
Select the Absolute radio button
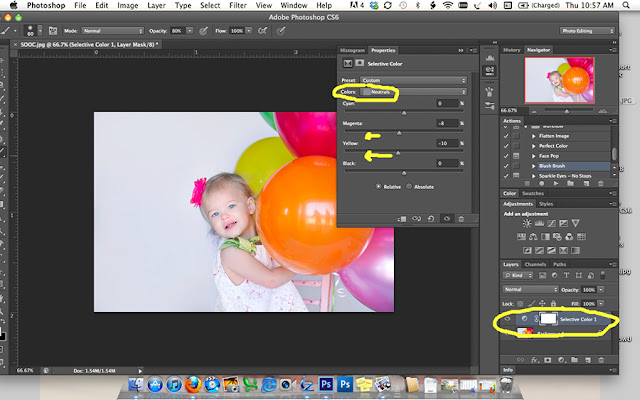[410, 186]
